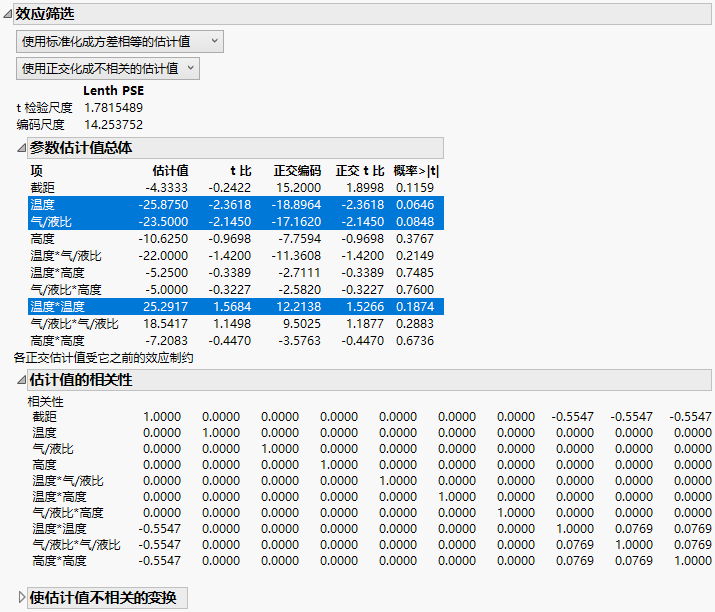Click the probability value 0.0848
Screen dimensions: 715x612
pos(415,222)
